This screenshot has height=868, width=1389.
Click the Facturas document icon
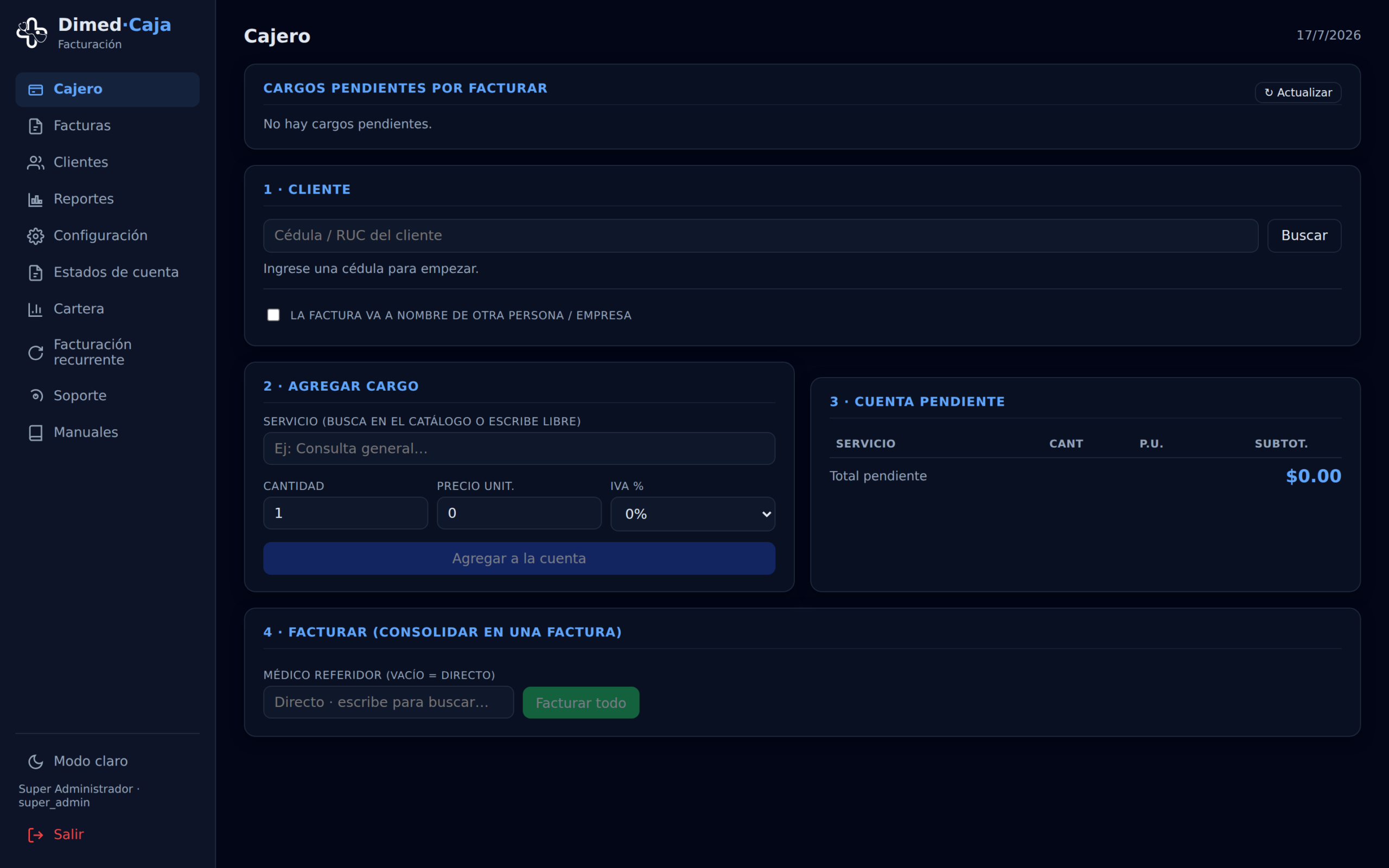pos(36,126)
